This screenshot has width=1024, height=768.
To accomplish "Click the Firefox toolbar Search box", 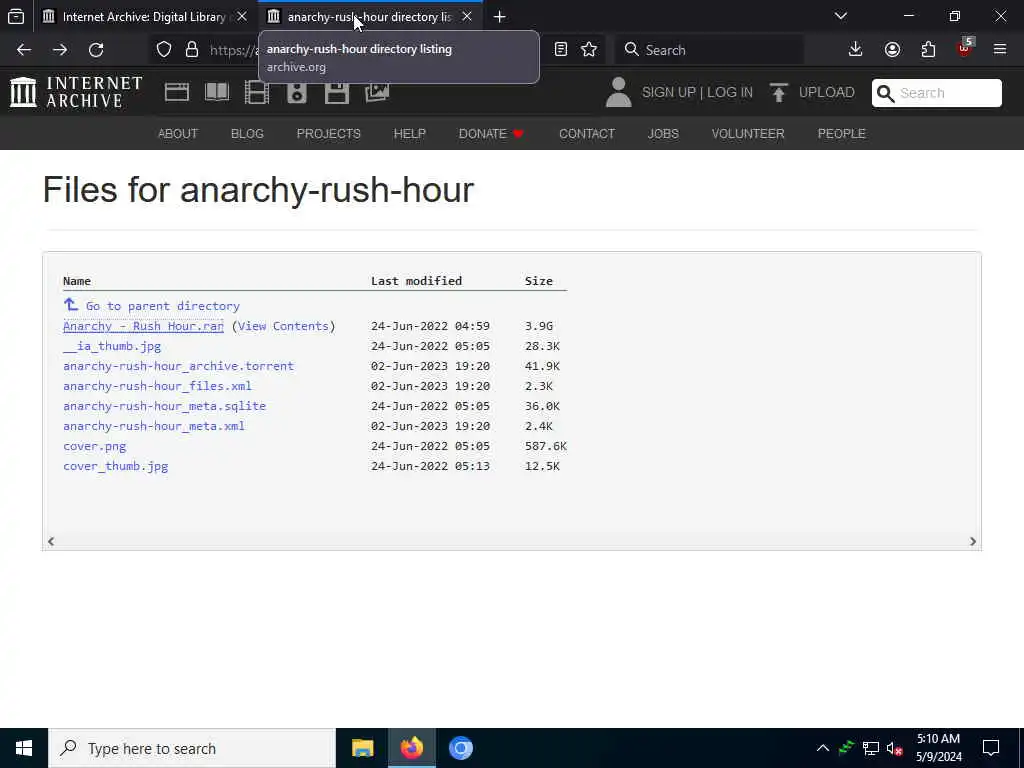I will coord(709,50).
